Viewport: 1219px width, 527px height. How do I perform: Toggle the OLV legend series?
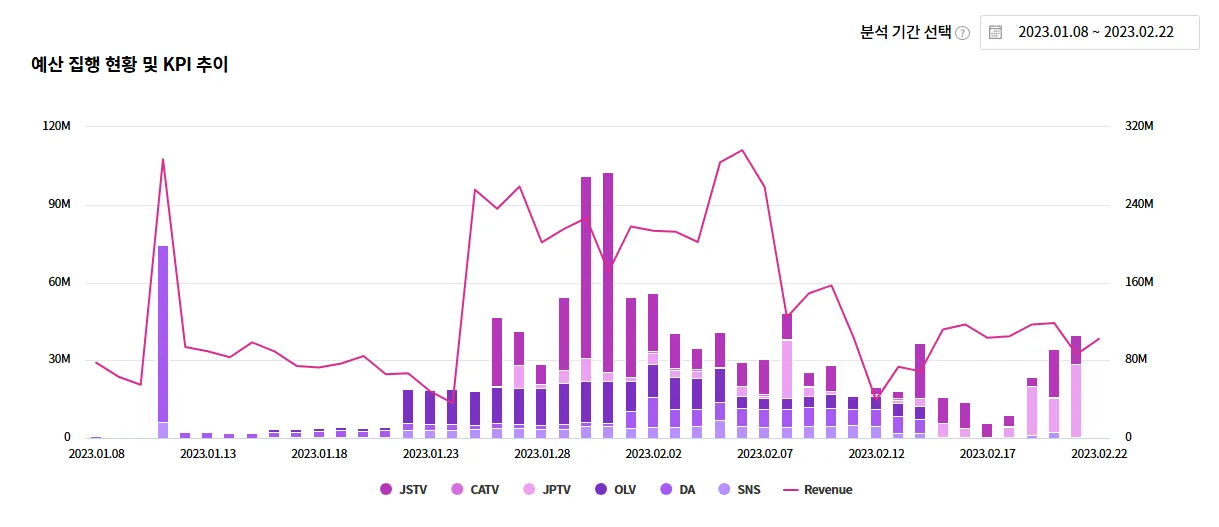coord(615,490)
